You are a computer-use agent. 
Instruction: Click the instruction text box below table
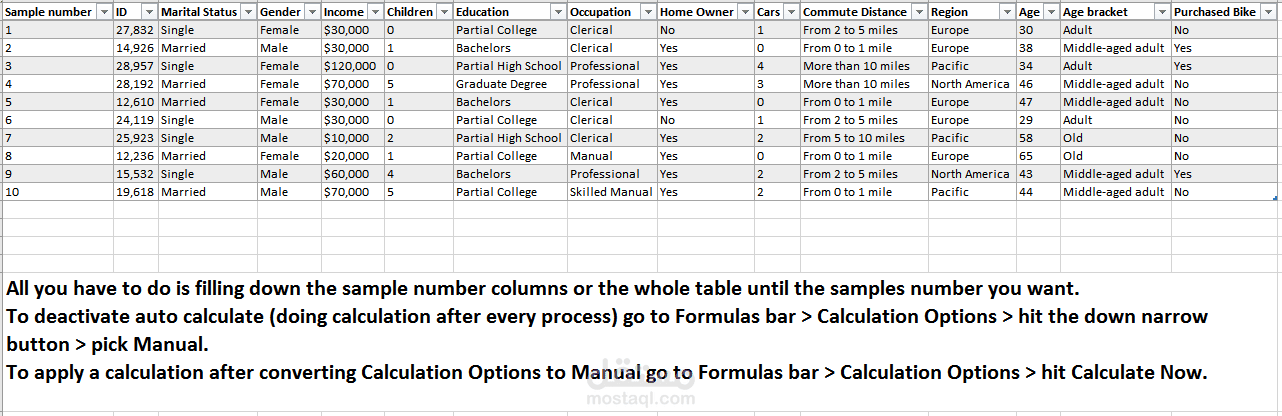point(640,330)
